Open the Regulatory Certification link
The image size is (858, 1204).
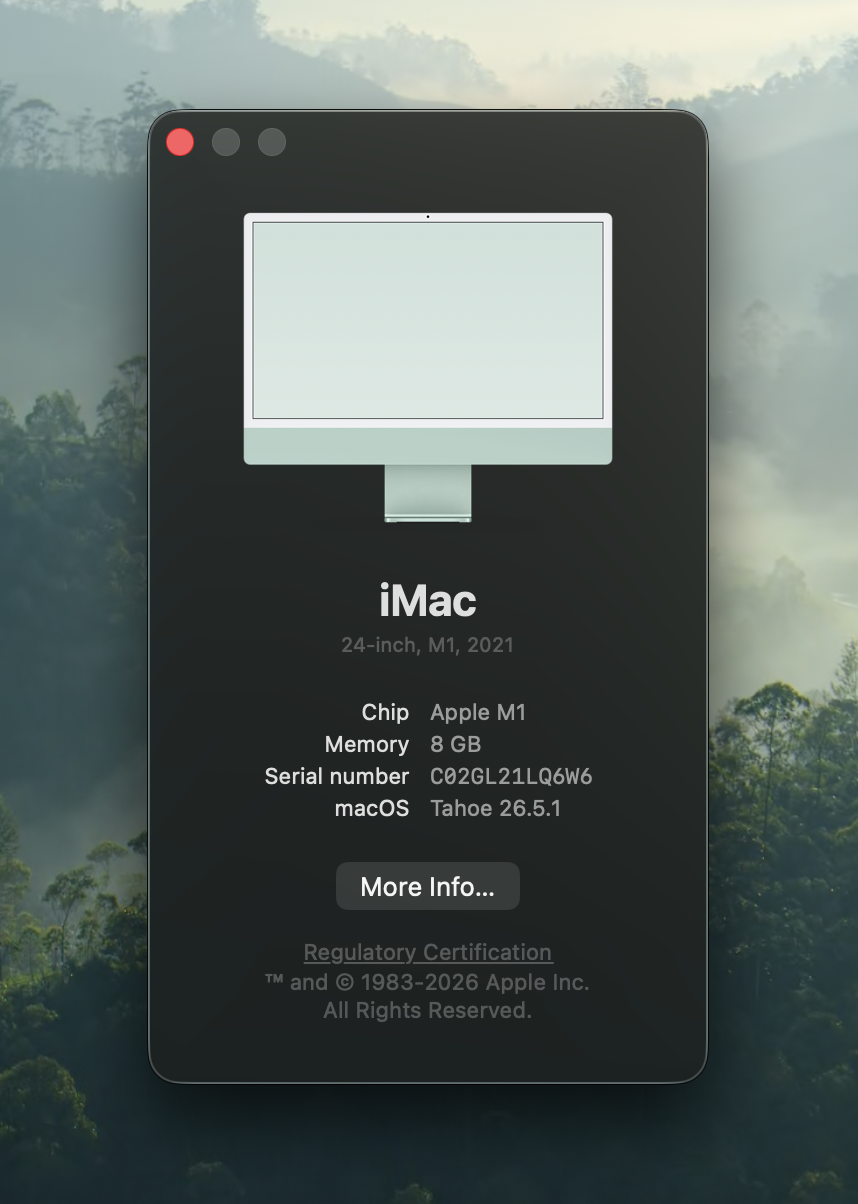[x=428, y=952]
